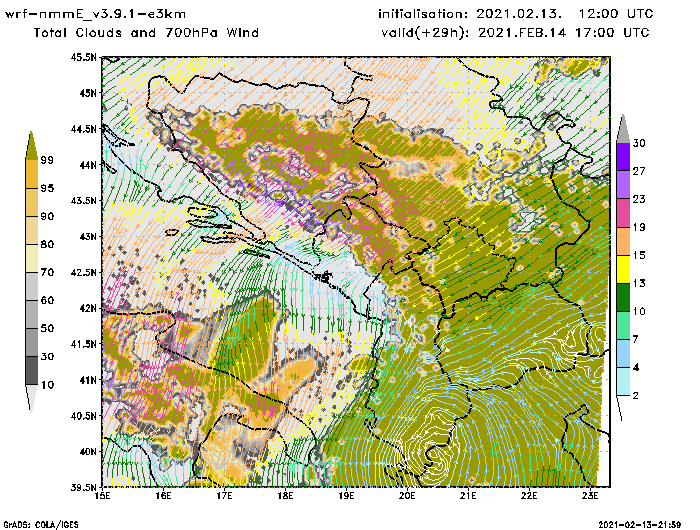Screen dimensions: 700x530
Task: Click the 50-60 gray cloud legend swatch
Action: click(32, 314)
